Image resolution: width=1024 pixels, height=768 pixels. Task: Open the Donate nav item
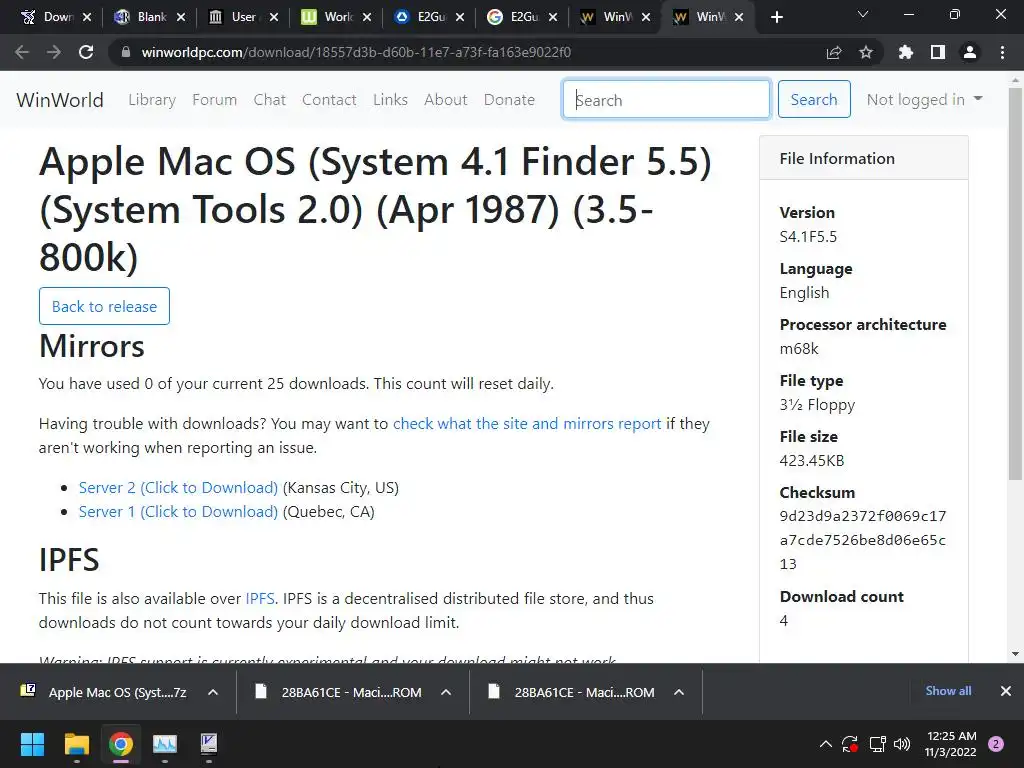coord(509,100)
